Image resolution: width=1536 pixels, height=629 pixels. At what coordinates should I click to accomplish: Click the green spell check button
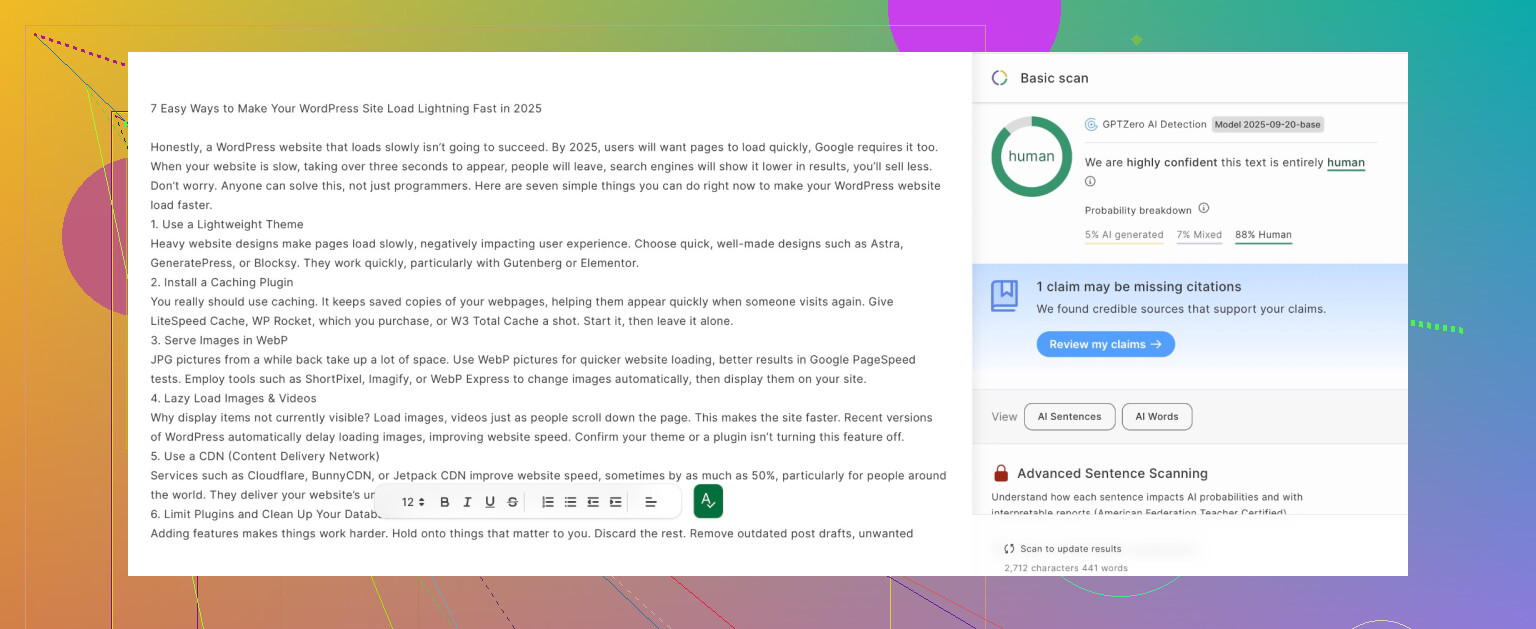pyautogui.click(x=708, y=501)
